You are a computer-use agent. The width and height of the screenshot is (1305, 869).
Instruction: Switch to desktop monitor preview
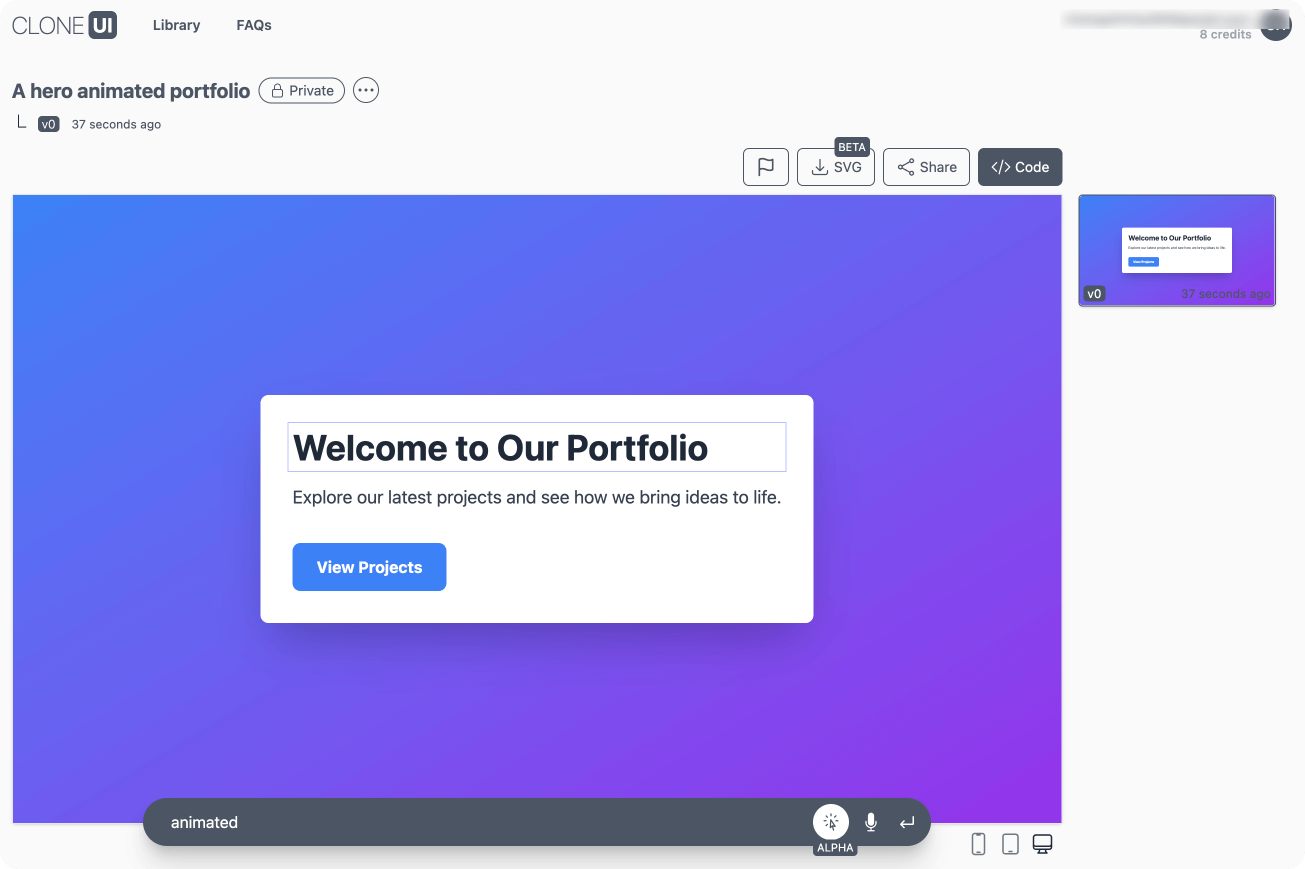[1042, 844]
